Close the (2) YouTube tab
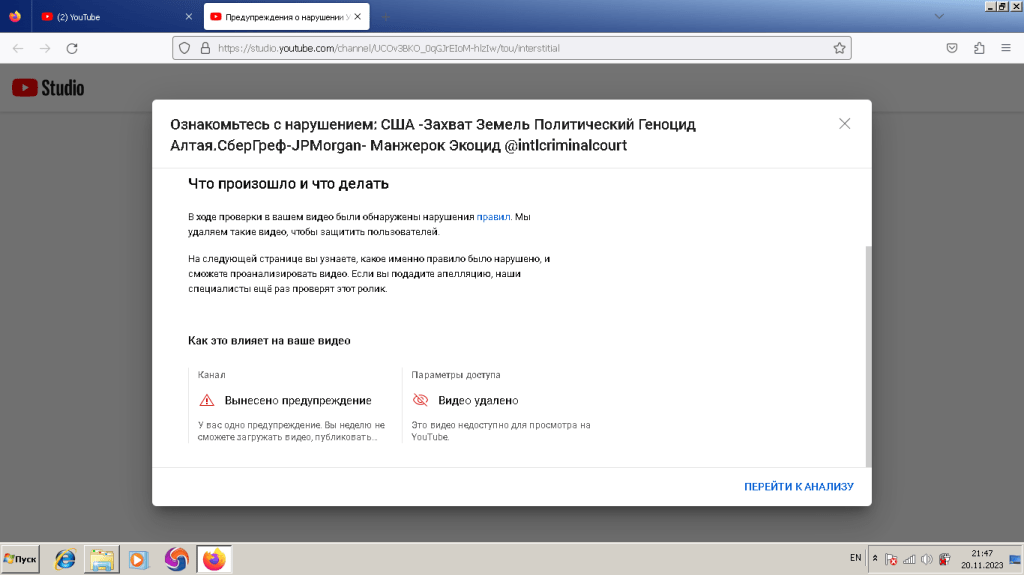1024x575 pixels. pos(189,17)
